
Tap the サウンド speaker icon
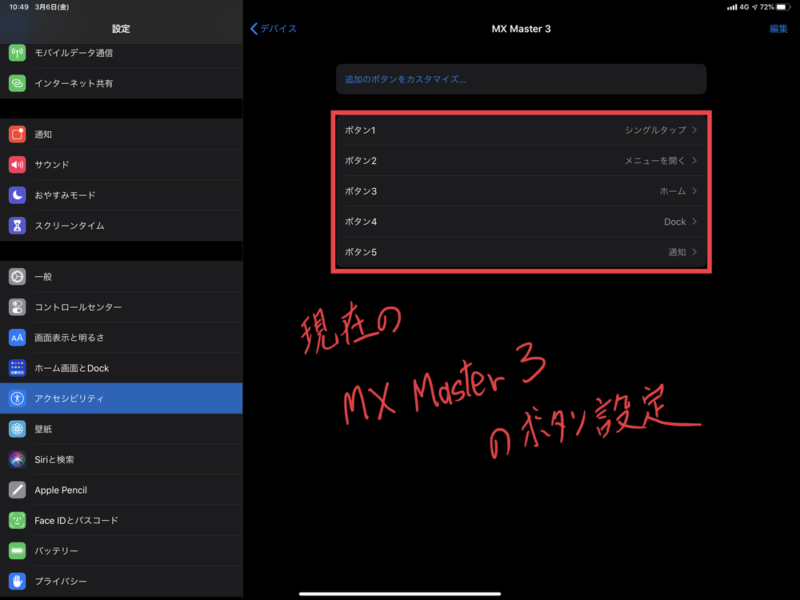[x=17, y=164]
